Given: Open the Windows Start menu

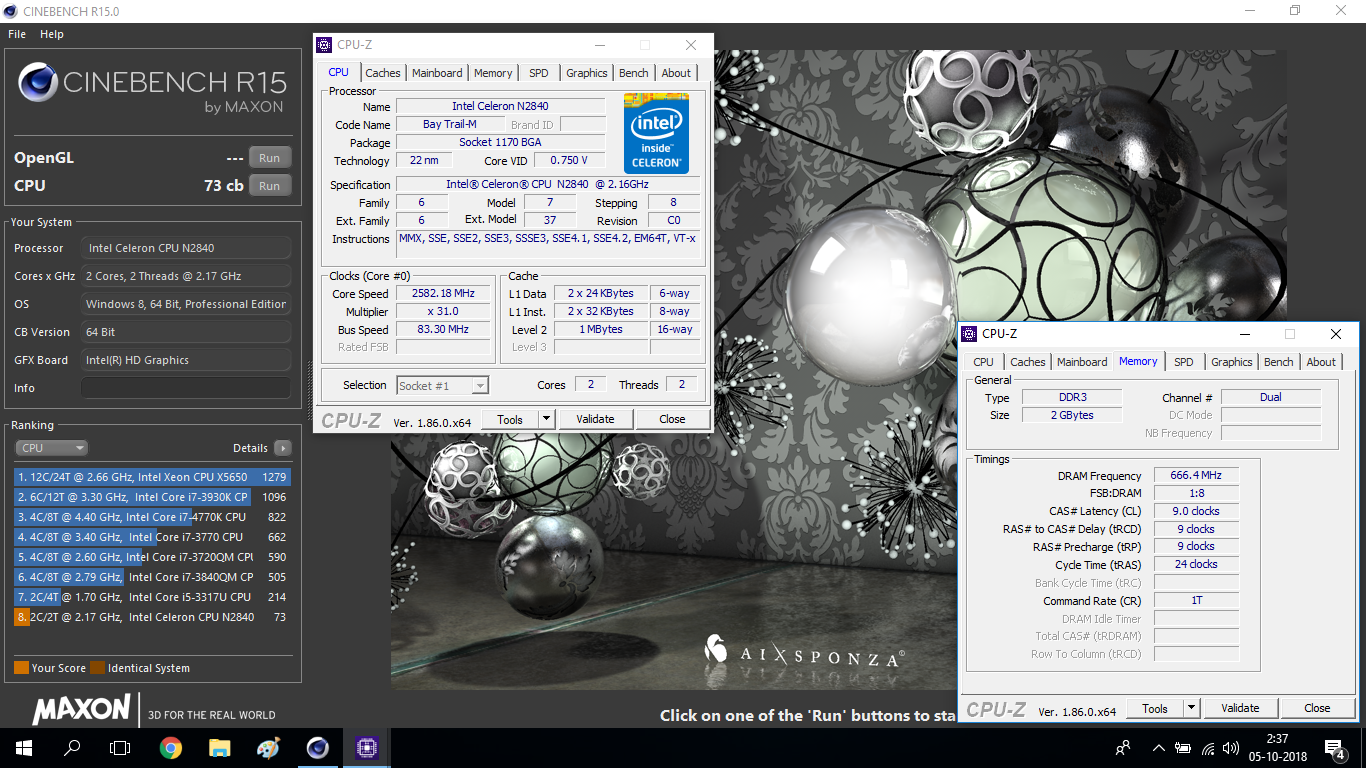Looking at the screenshot, I should 23,747.
